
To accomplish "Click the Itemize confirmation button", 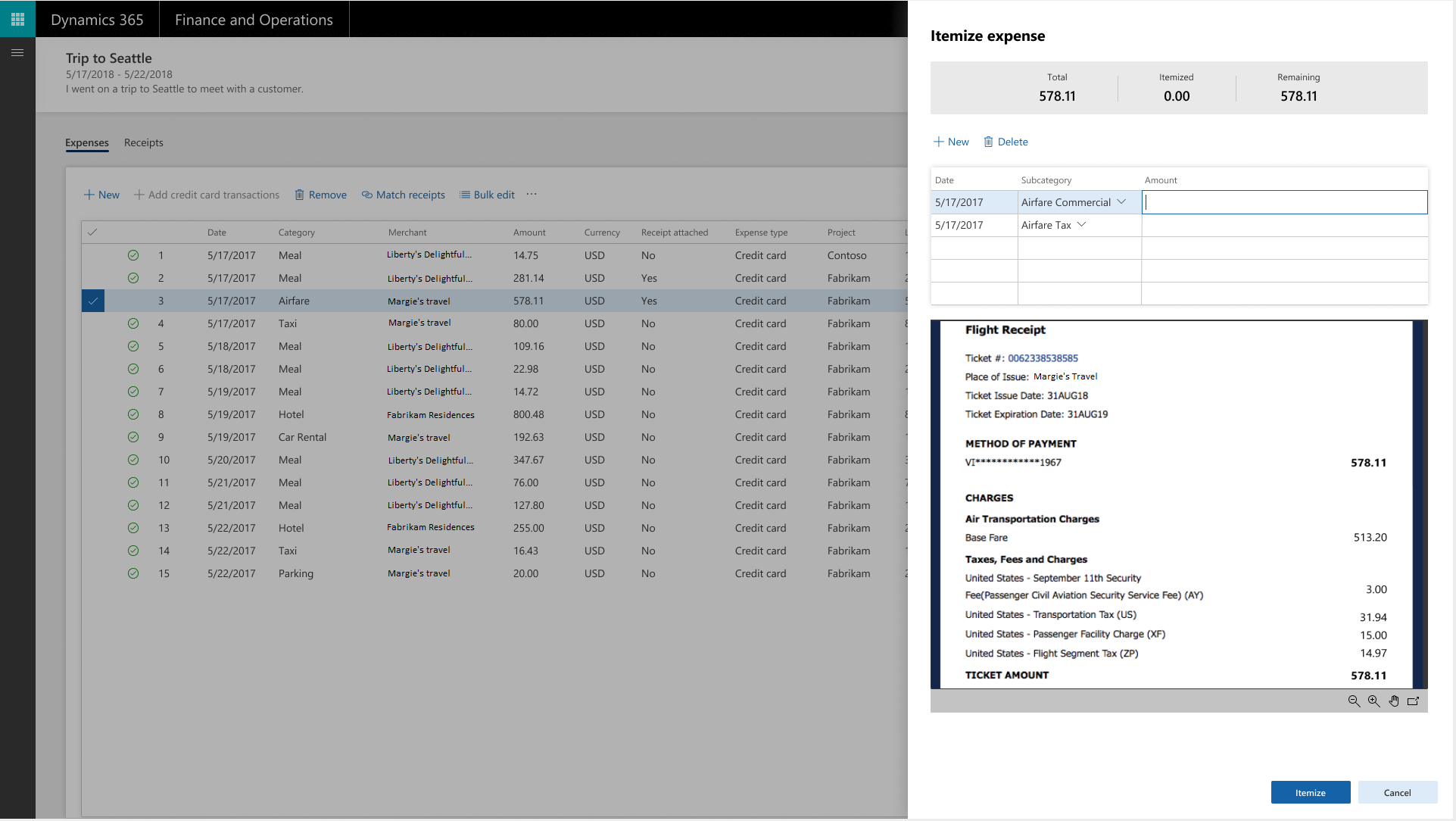I will tap(1310, 792).
